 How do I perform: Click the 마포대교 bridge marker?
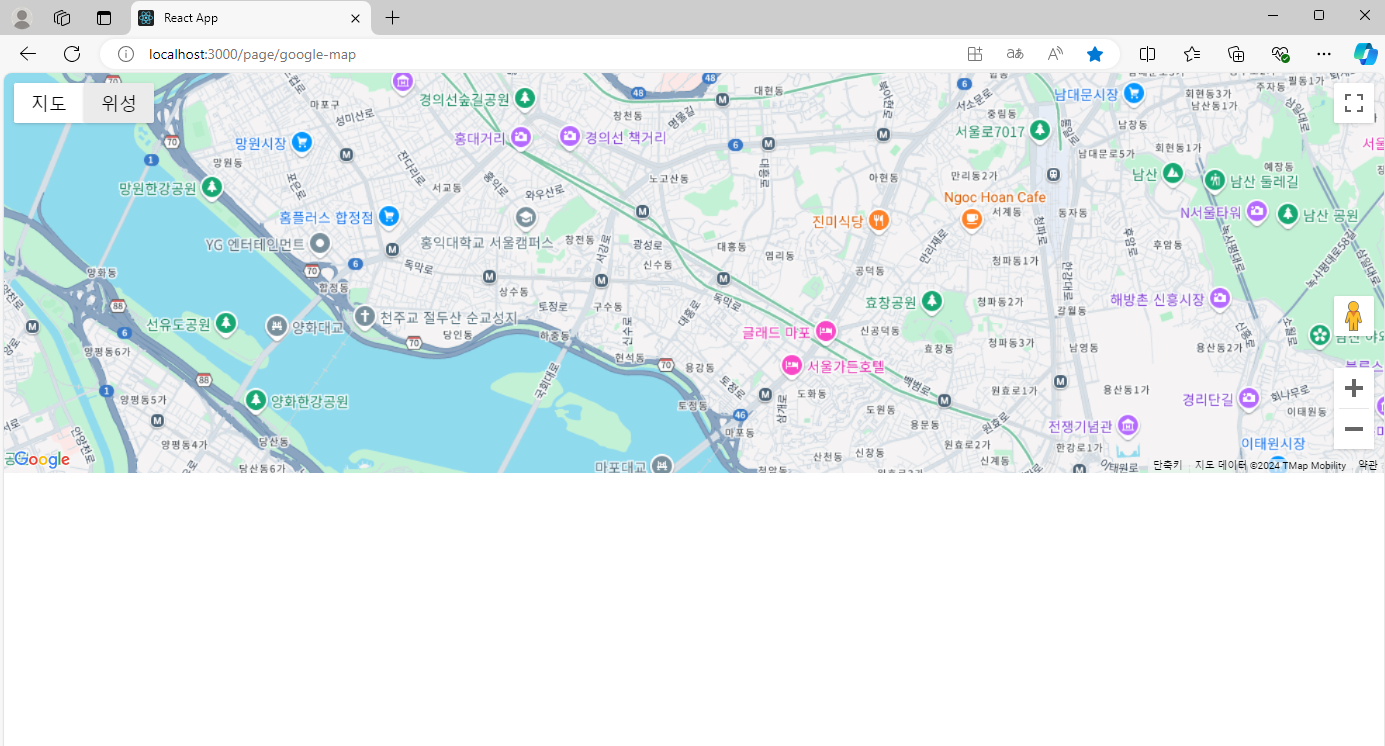[x=662, y=465]
